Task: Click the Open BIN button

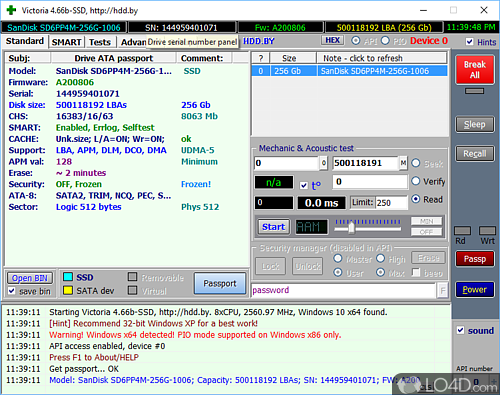Action: point(30,278)
